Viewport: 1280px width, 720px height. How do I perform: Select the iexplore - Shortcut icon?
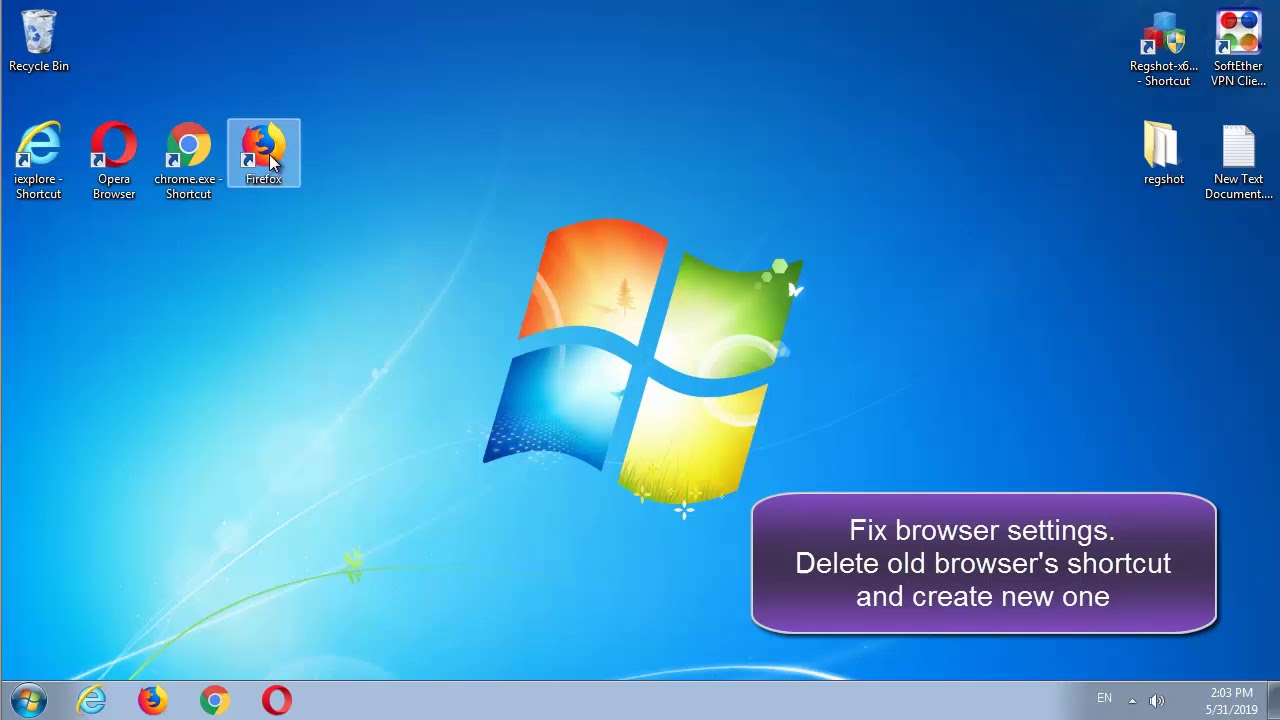pyautogui.click(x=39, y=161)
